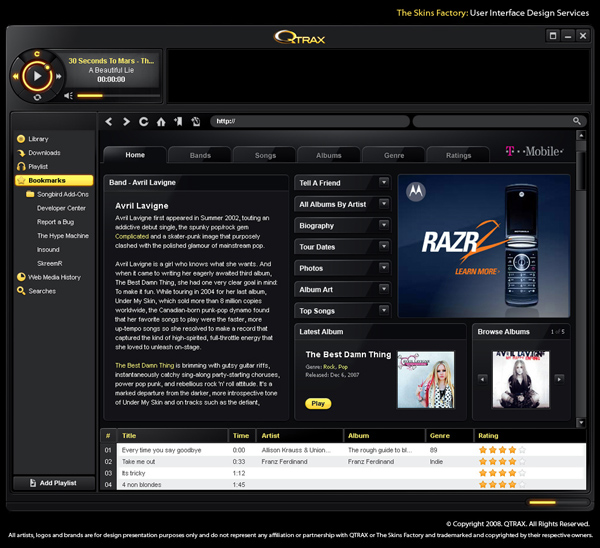Viewport: 600px width, 548px height.
Task: Click the Pop genre link
Action: pos(343,367)
